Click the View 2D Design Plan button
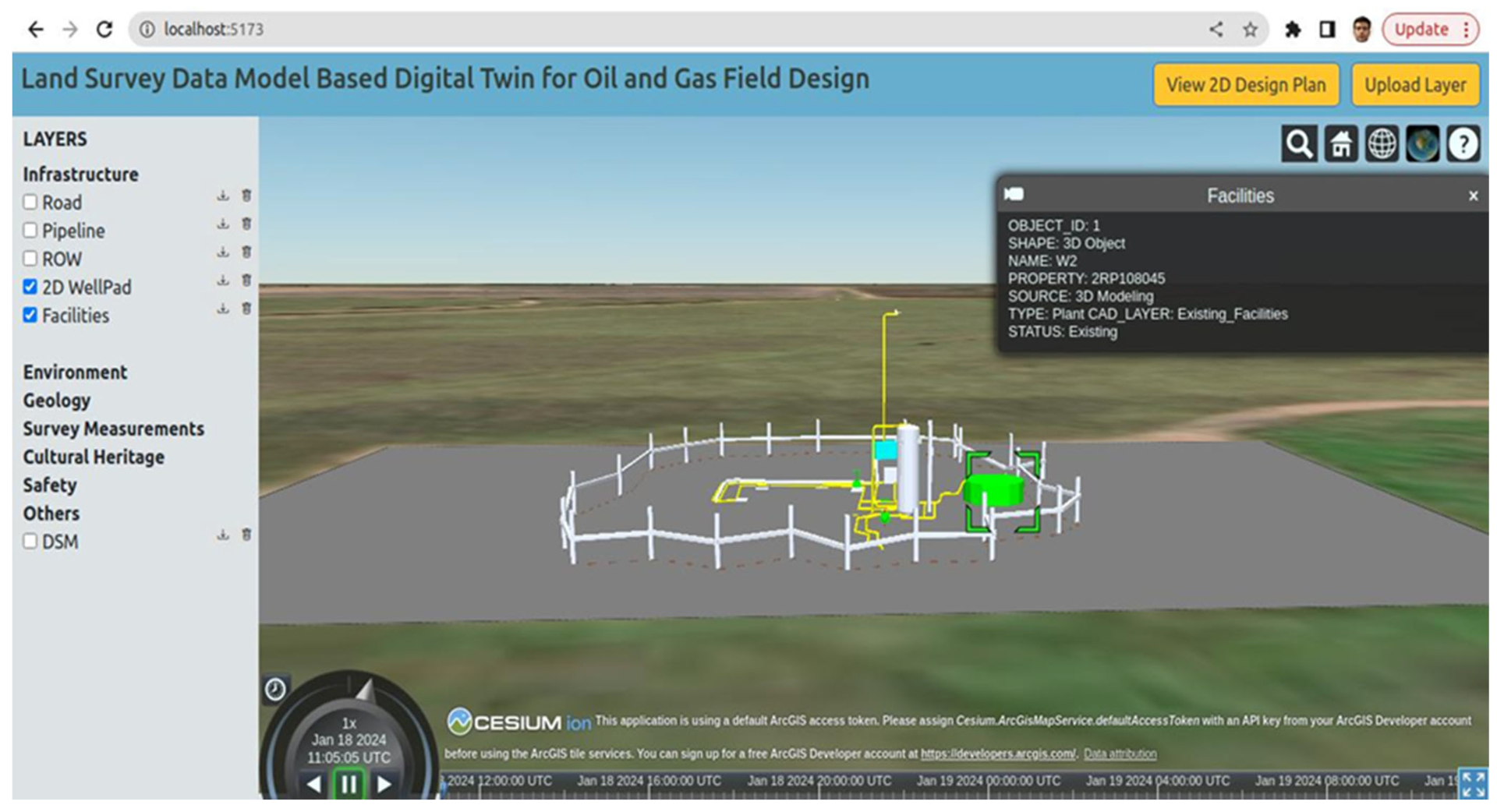 coord(1245,85)
